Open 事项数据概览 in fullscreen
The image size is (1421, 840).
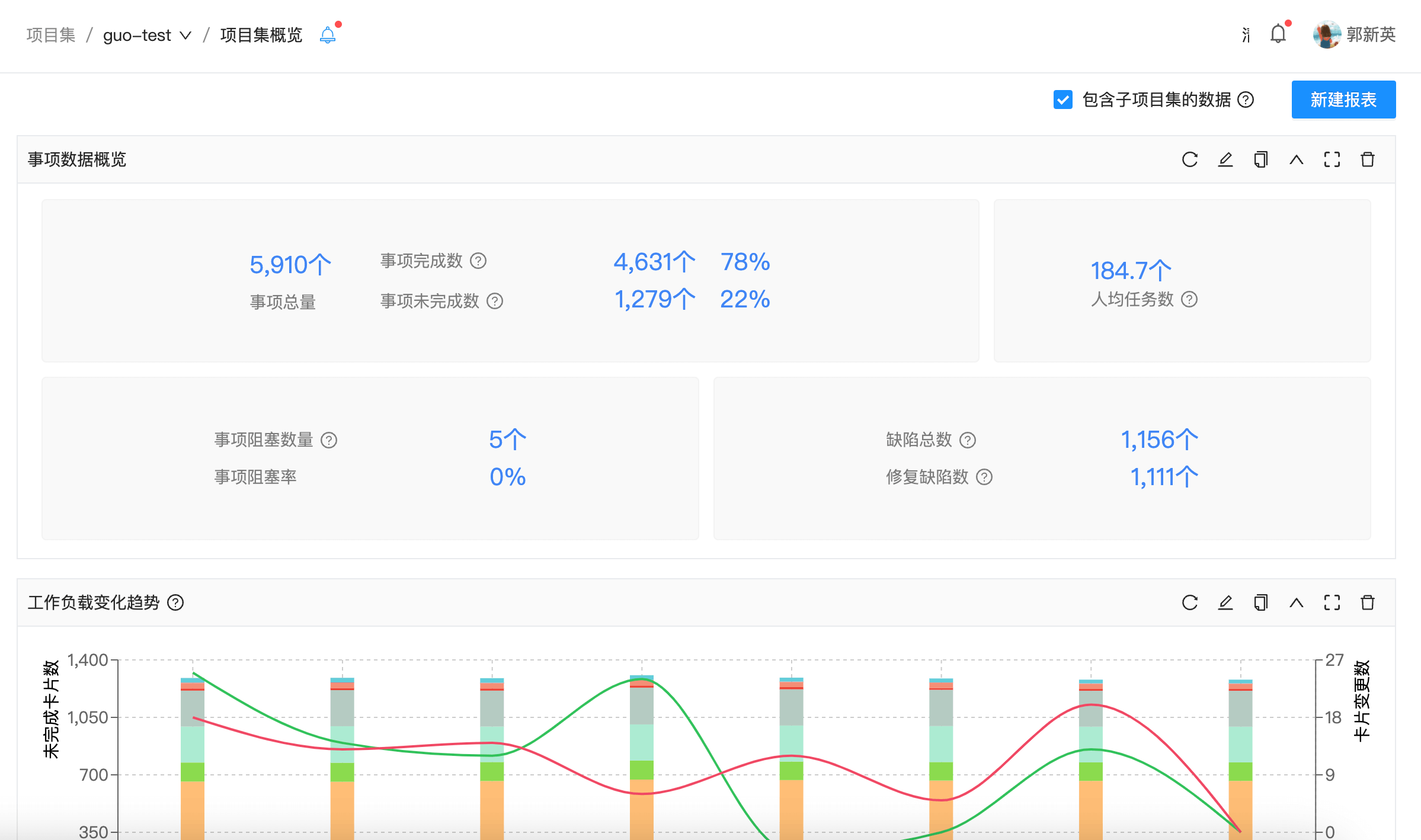point(1332,159)
